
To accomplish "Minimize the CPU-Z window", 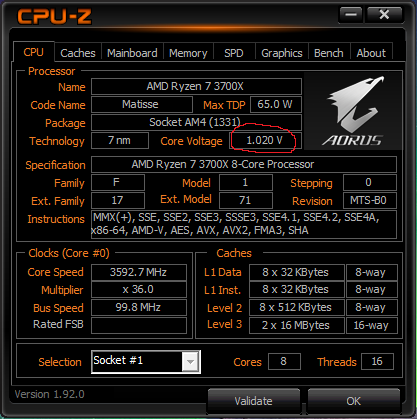I will [x=351, y=15].
